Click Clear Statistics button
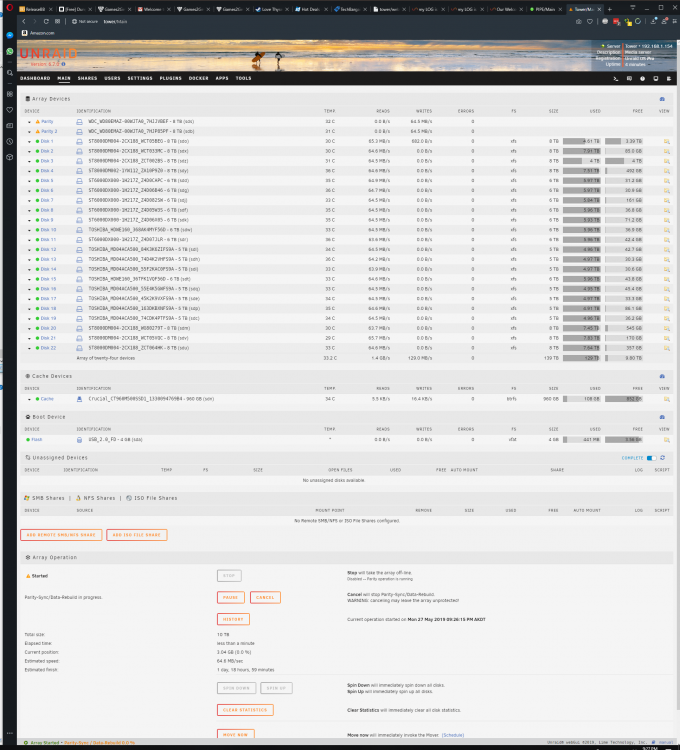680x750 pixels. tap(245, 710)
